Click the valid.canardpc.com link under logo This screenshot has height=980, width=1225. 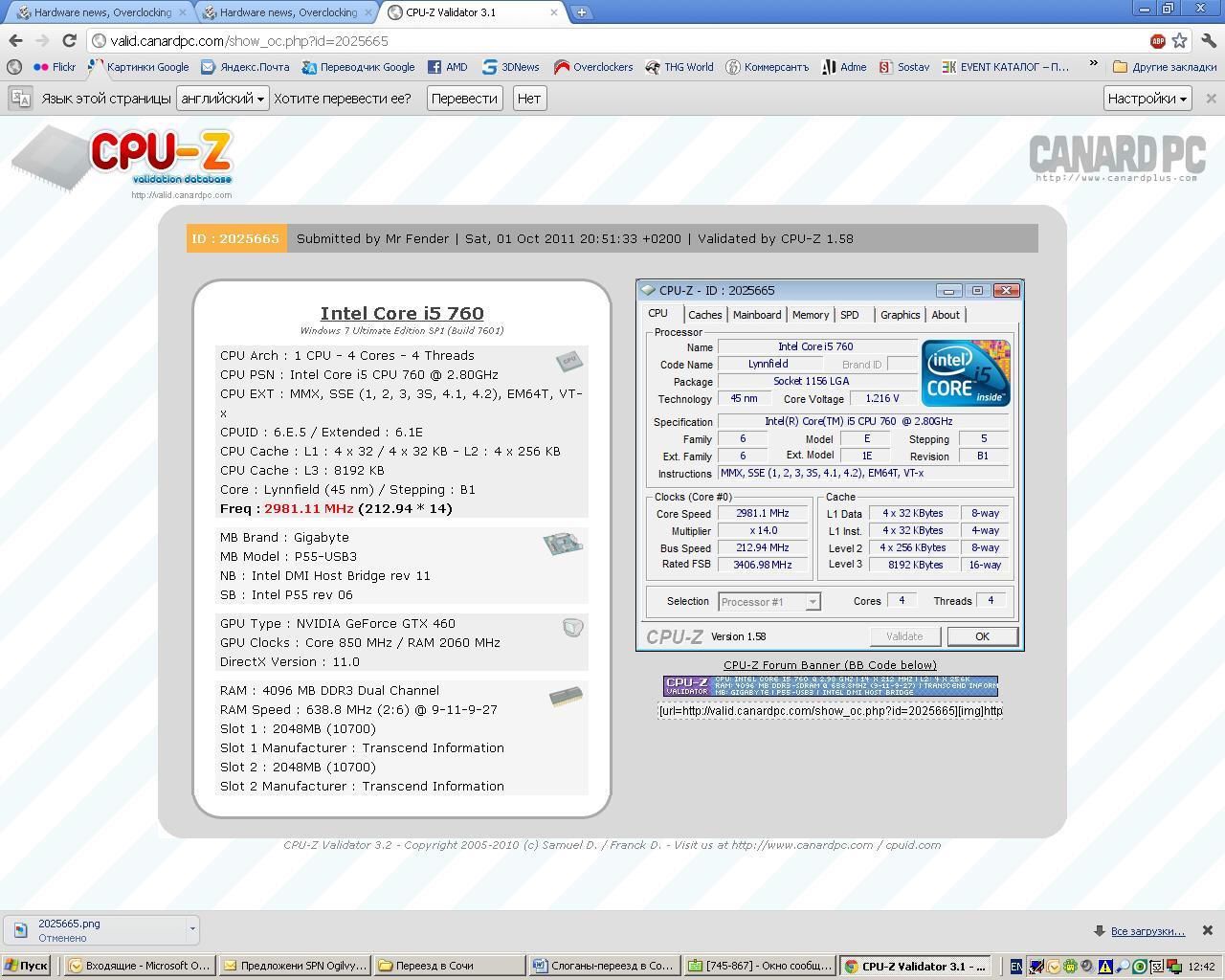pos(181,195)
